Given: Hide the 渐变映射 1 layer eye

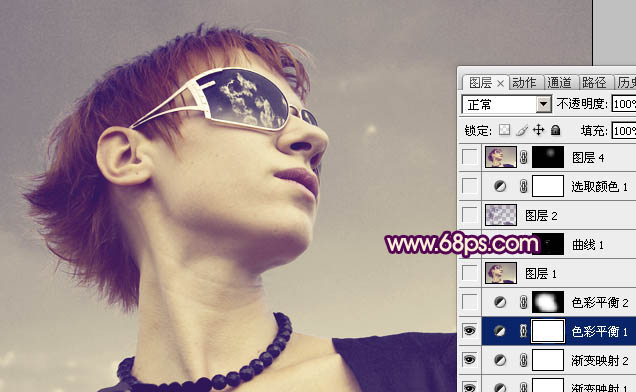Looking at the screenshot, I should (470, 388).
